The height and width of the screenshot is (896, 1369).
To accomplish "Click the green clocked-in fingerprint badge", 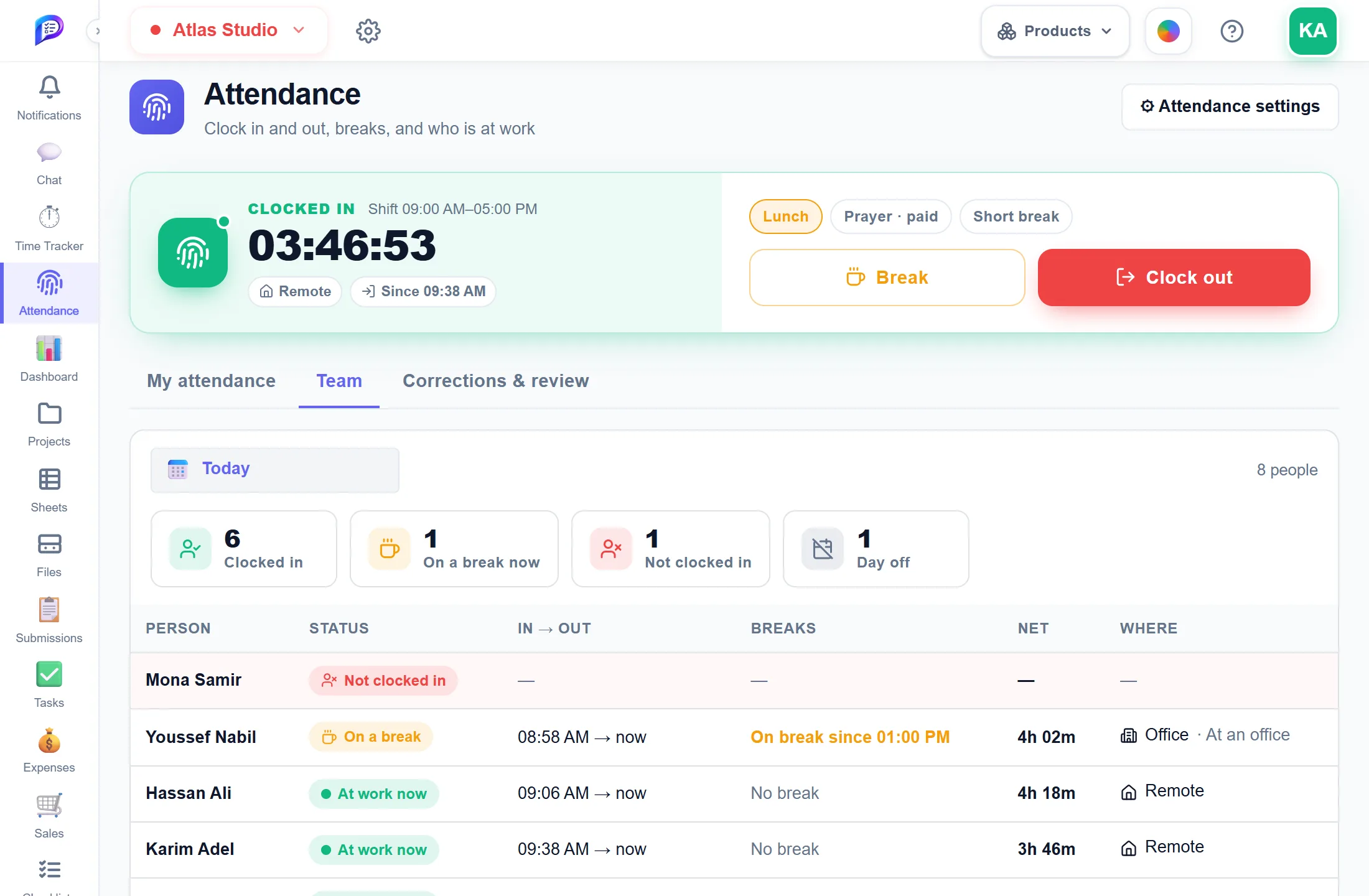I will [x=193, y=253].
